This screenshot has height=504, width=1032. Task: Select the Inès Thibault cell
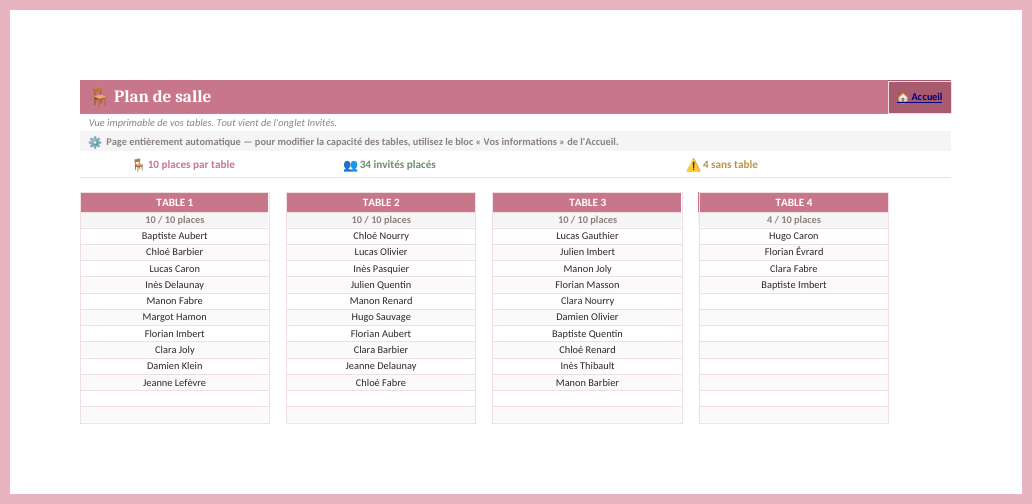click(x=587, y=366)
